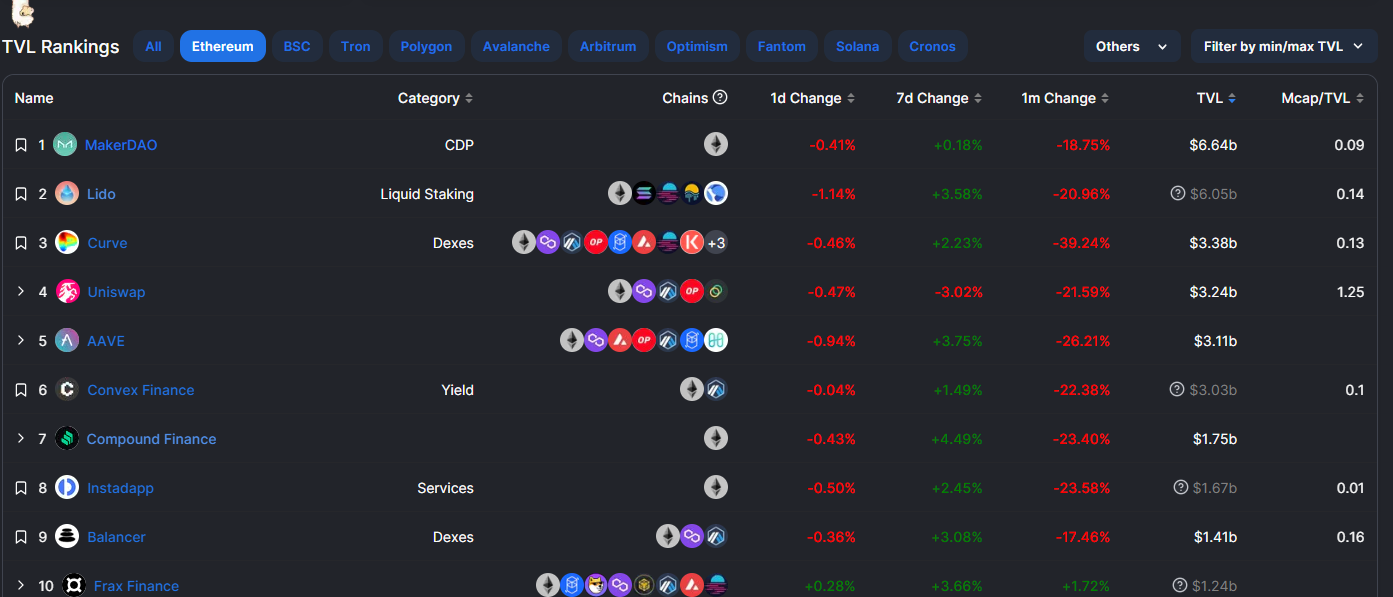Click the Curve rainbow logo icon

pyautogui.click(x=67, y=243)
